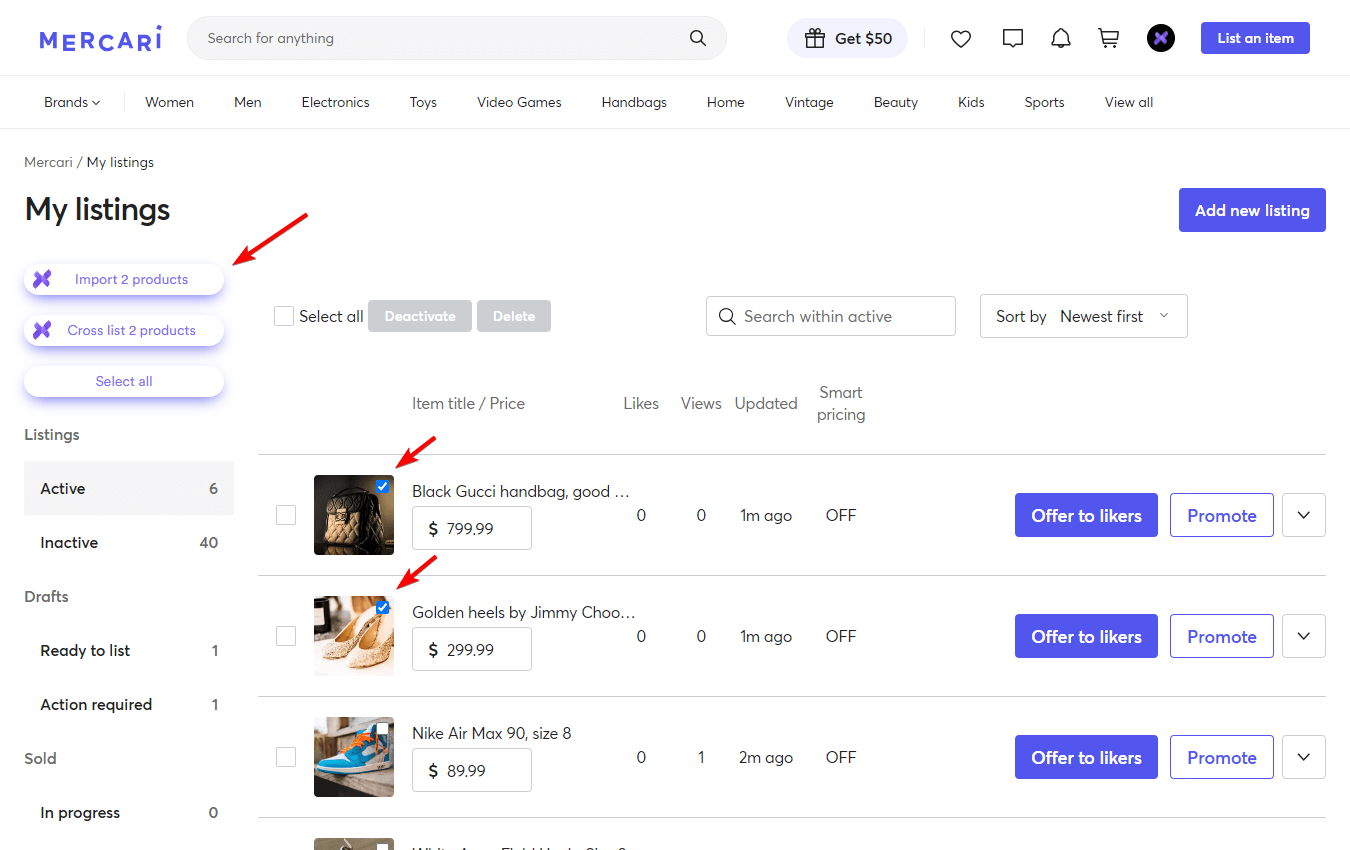Open the favorites heart icon
The image size is (1350, 850).
961,38
